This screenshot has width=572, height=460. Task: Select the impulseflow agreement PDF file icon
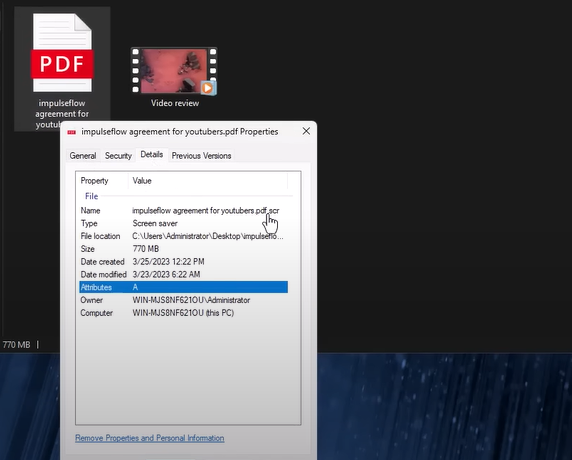coord(62,53)
